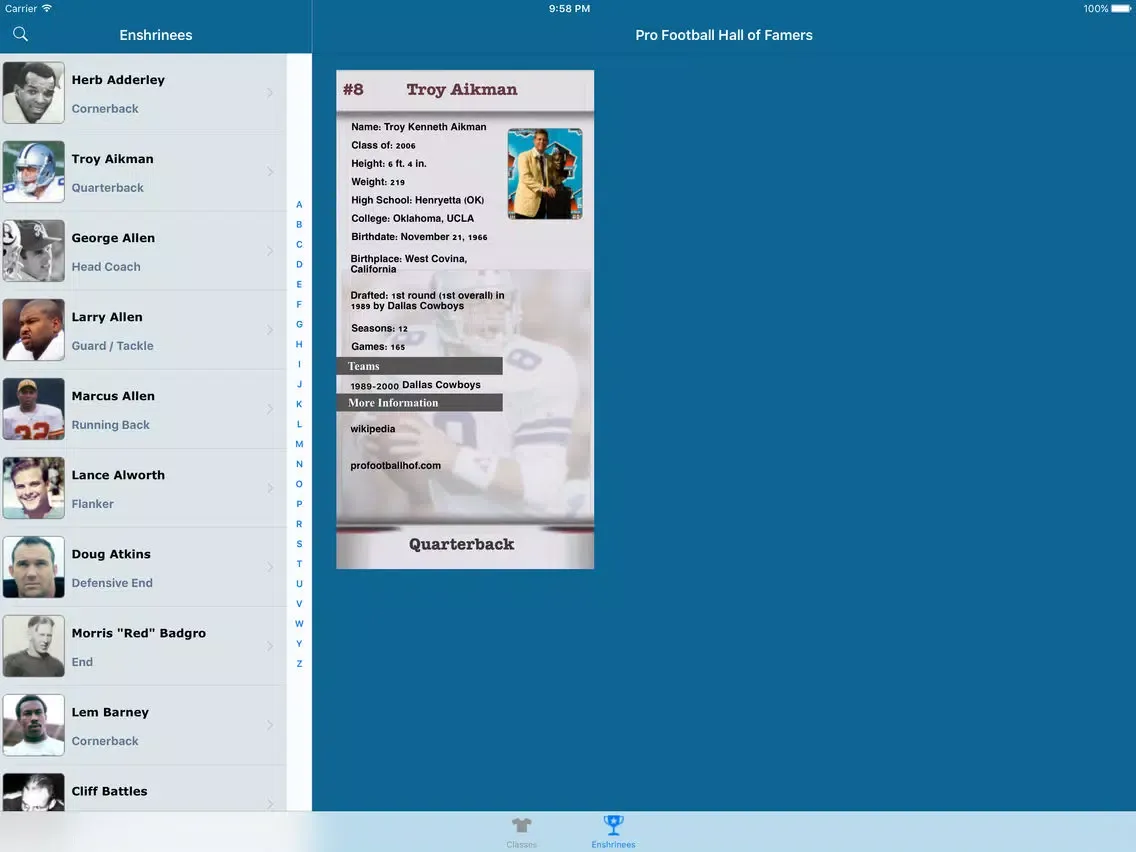The width and height of the screenshot is (1136, 852).
Task: Click Birthdate: November 21, 1966 line
Action: [419, 237]
